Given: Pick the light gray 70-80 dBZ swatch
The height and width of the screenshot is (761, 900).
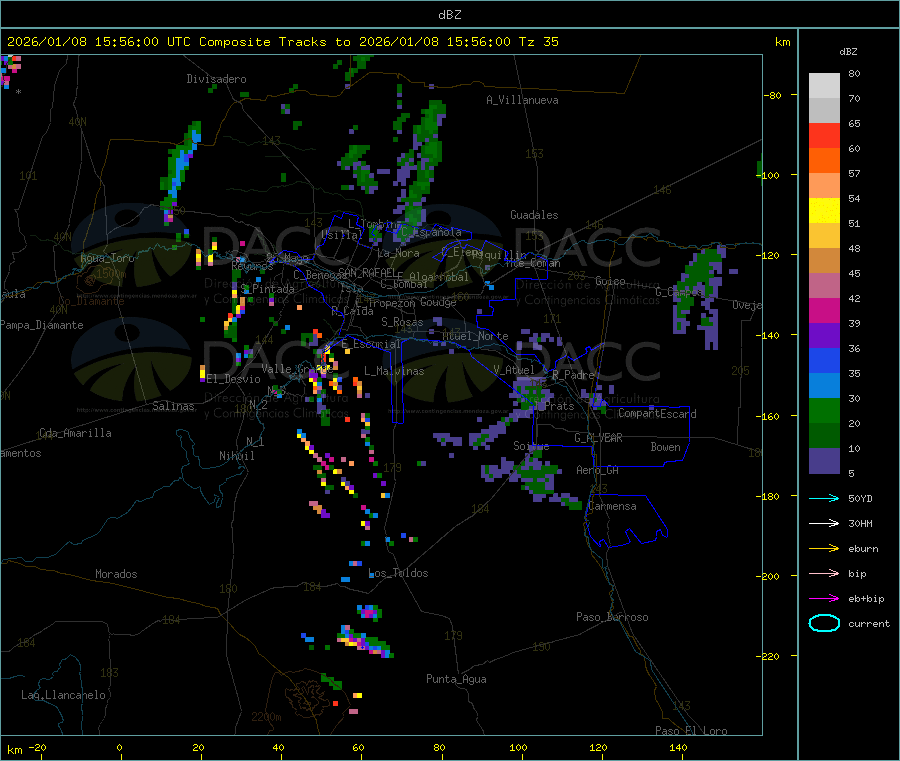Looking at the screenshot, I should pos(824,86).
